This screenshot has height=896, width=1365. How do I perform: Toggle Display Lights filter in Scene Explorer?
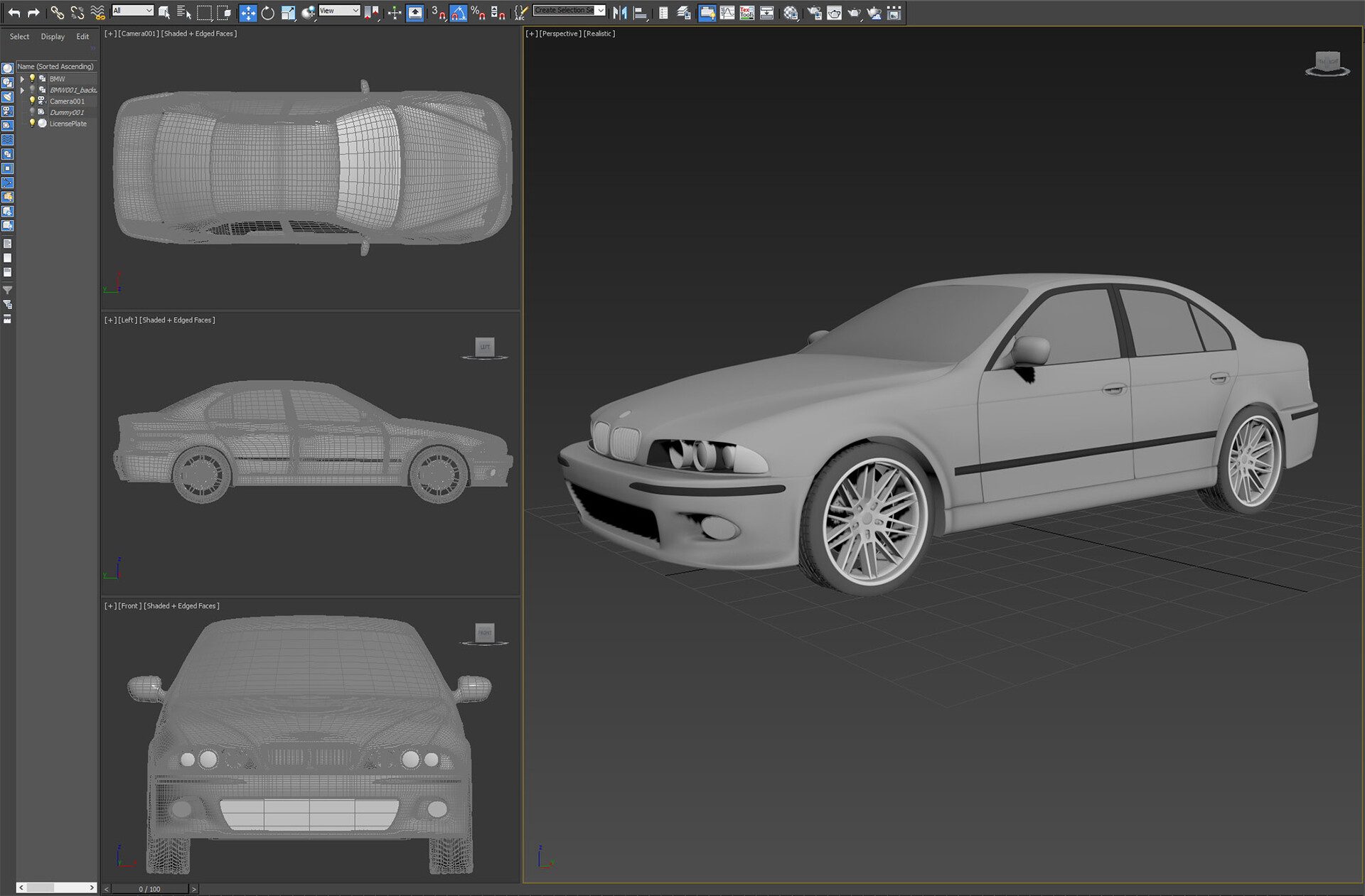[x=8, y=97]
